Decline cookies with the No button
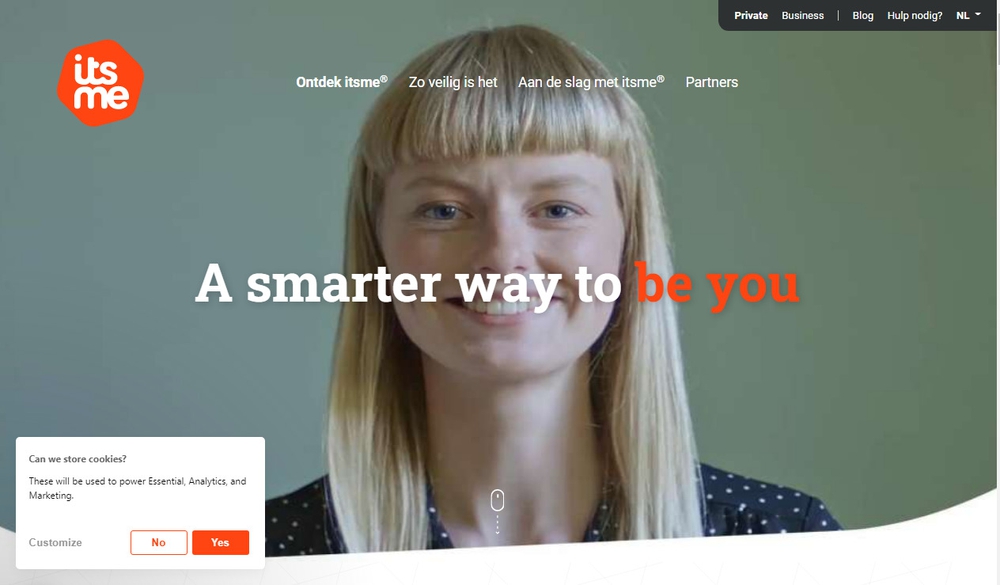 (159, 542)
